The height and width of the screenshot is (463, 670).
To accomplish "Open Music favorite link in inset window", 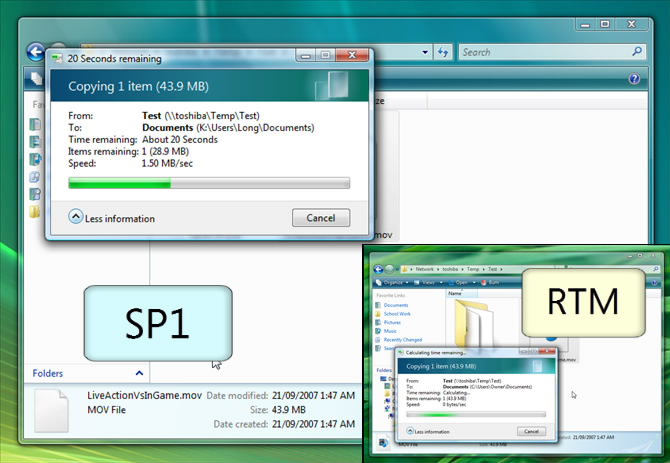I will pyautogui.click(x=390, y=331).
